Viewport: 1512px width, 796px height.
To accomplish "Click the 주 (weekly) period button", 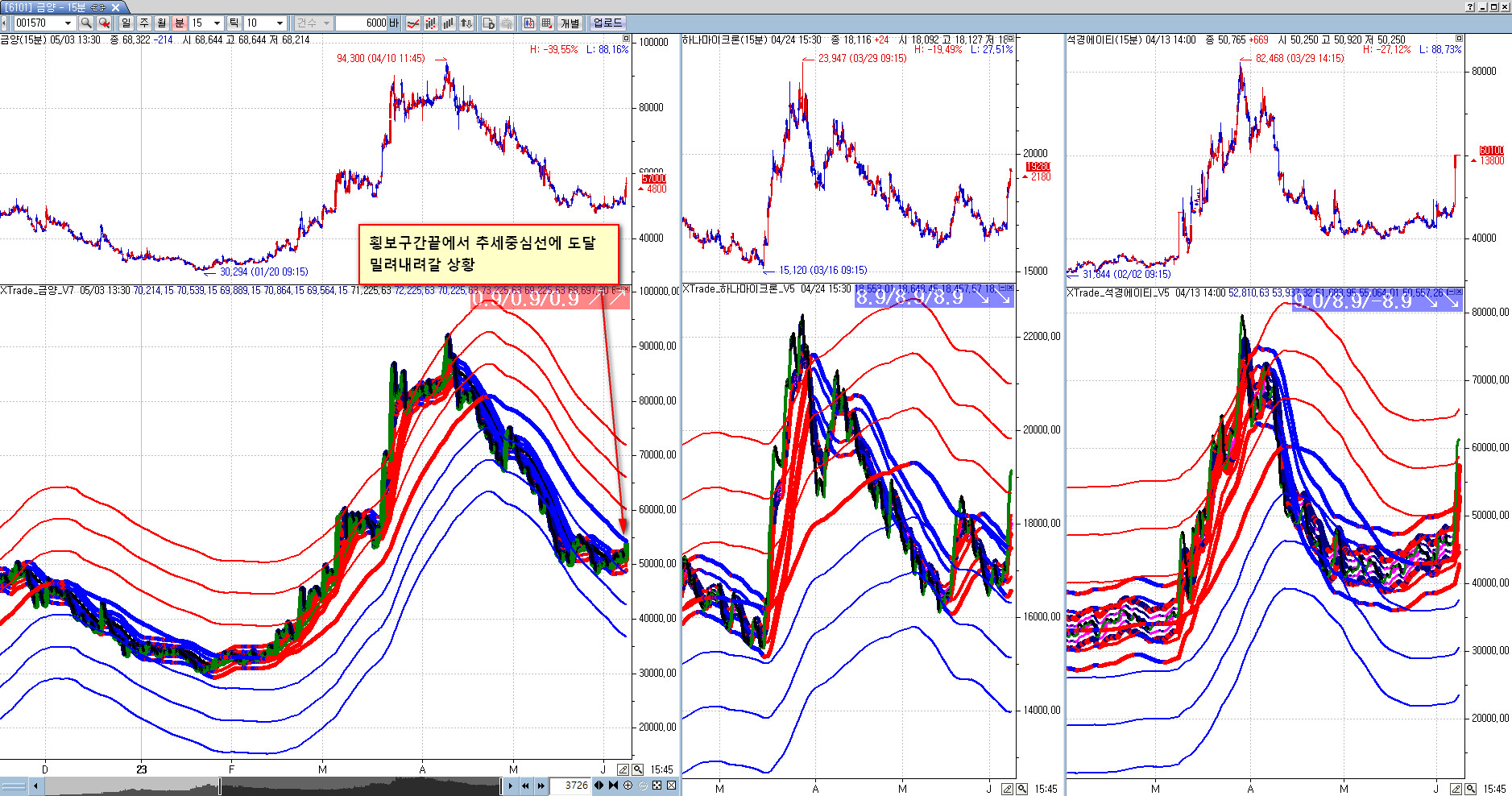I will coord(144,23).
